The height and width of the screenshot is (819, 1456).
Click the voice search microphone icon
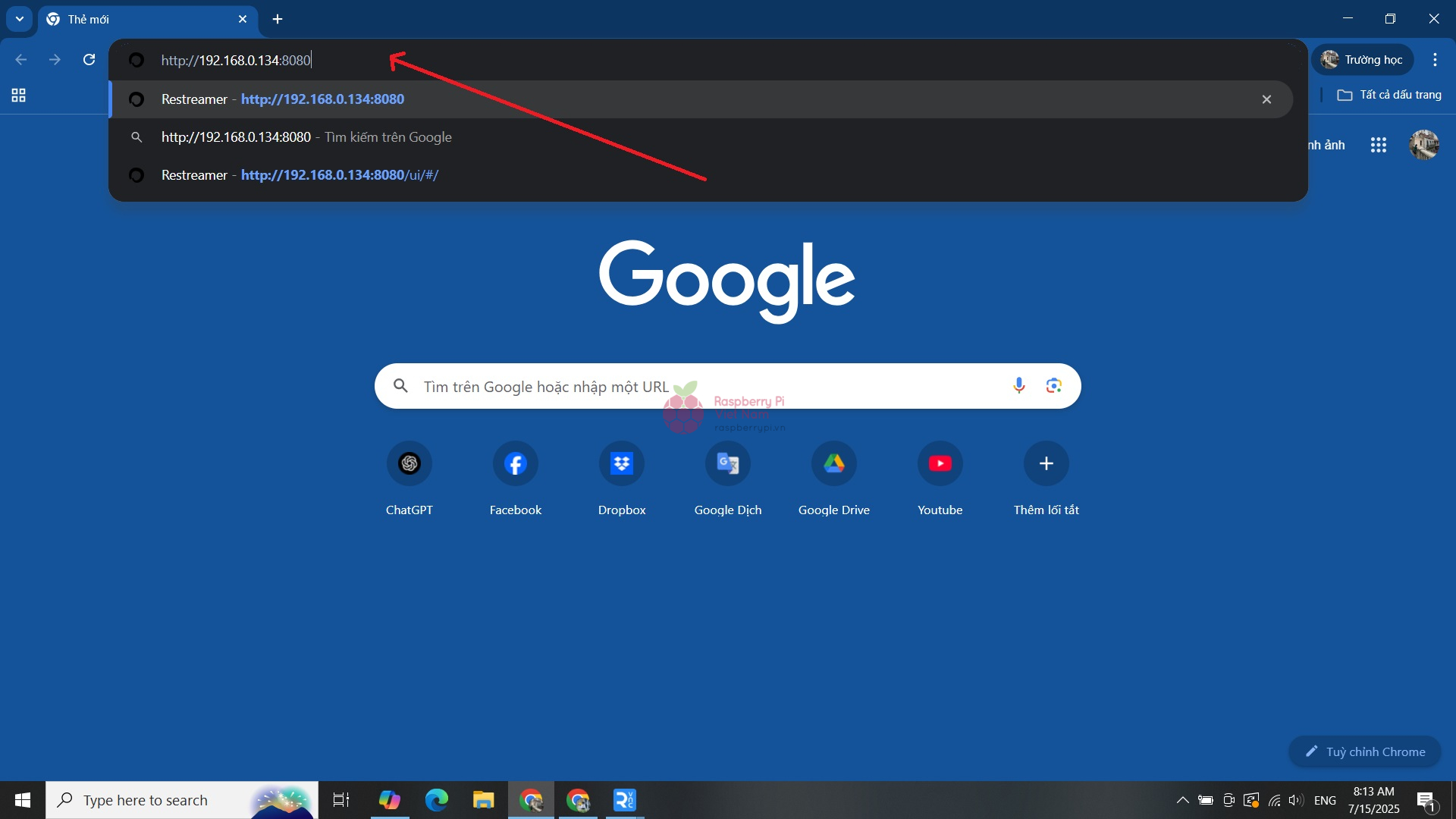1018,386
